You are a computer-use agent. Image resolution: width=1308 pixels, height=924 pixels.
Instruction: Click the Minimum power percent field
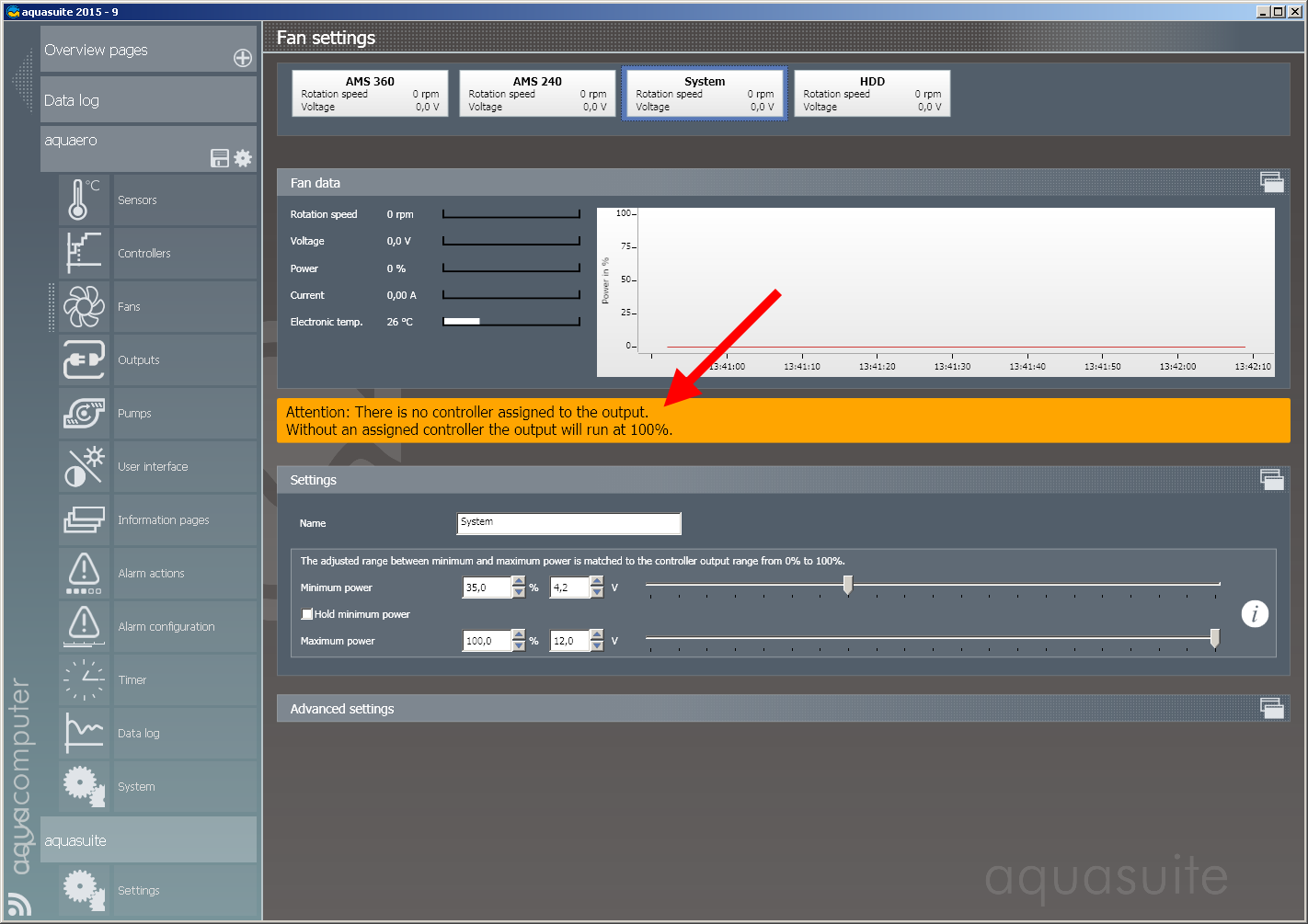488,587
